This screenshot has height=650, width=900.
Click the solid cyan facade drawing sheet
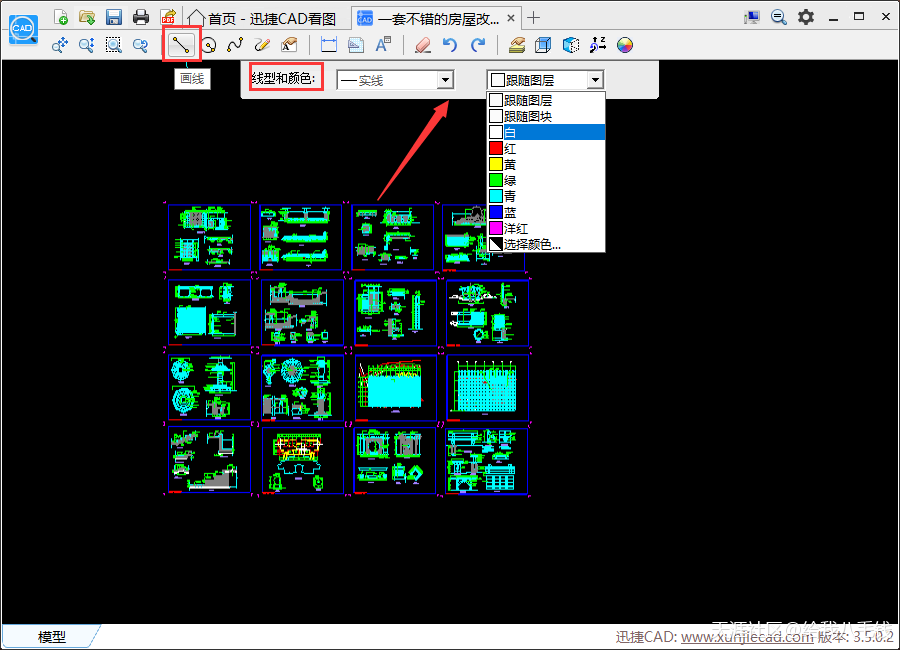(395, 388)
